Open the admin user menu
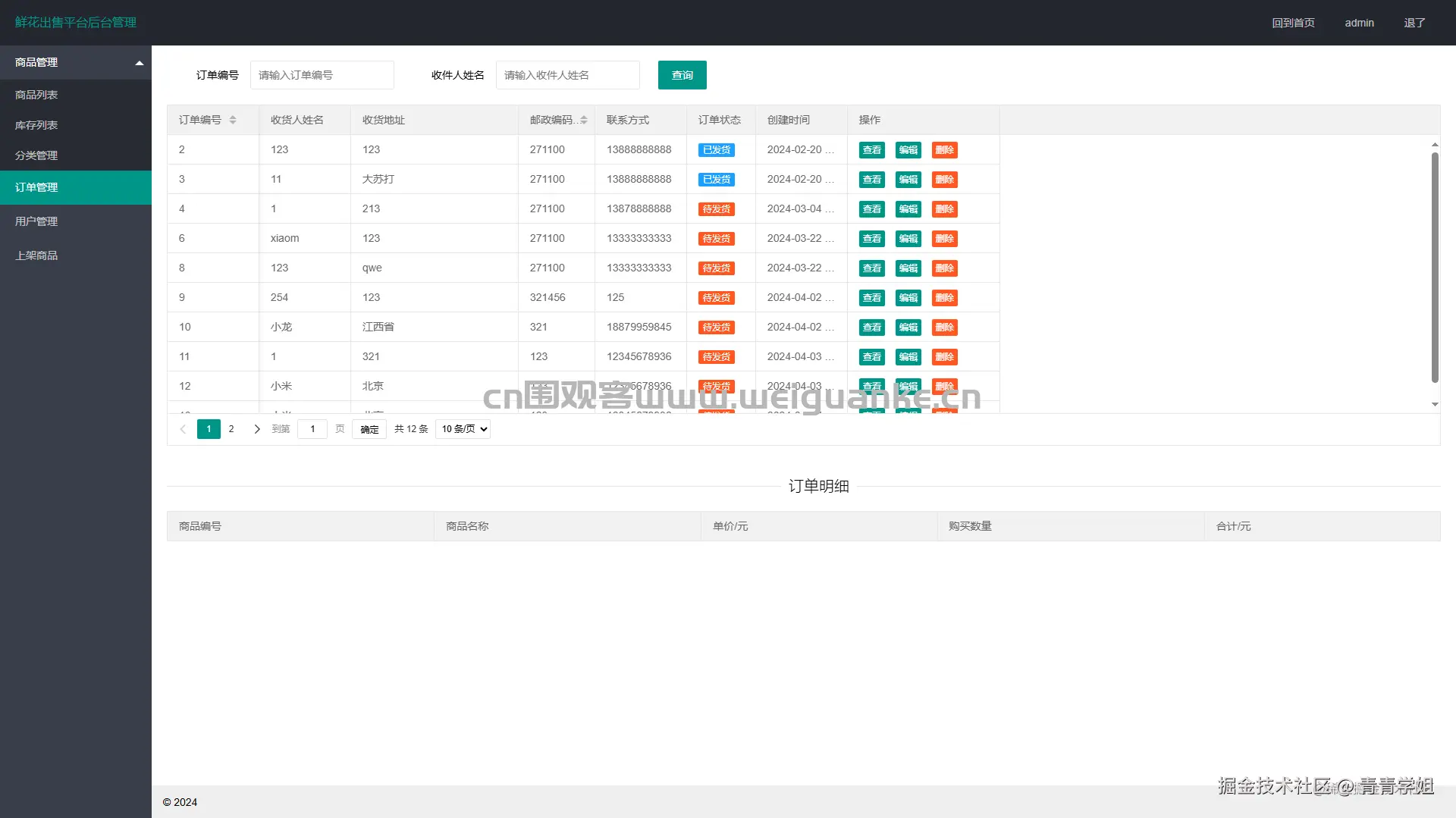Viewport: 1456px width, 818px height. pos(1360,23)
